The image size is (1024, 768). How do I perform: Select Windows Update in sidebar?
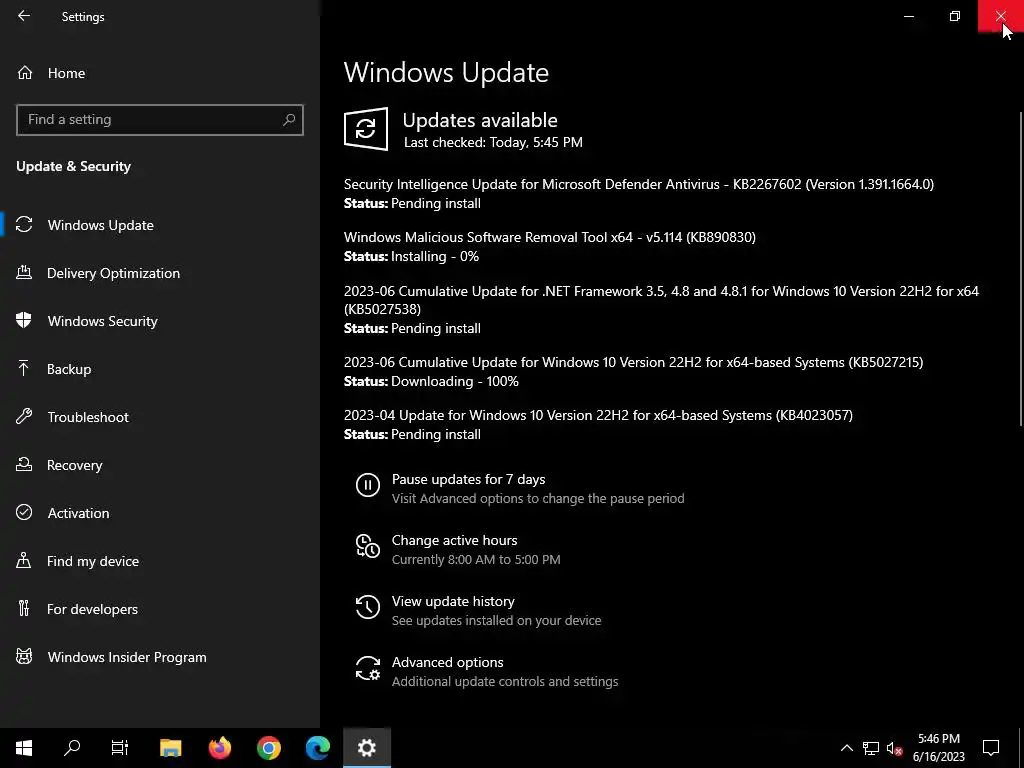click(101, 225)
